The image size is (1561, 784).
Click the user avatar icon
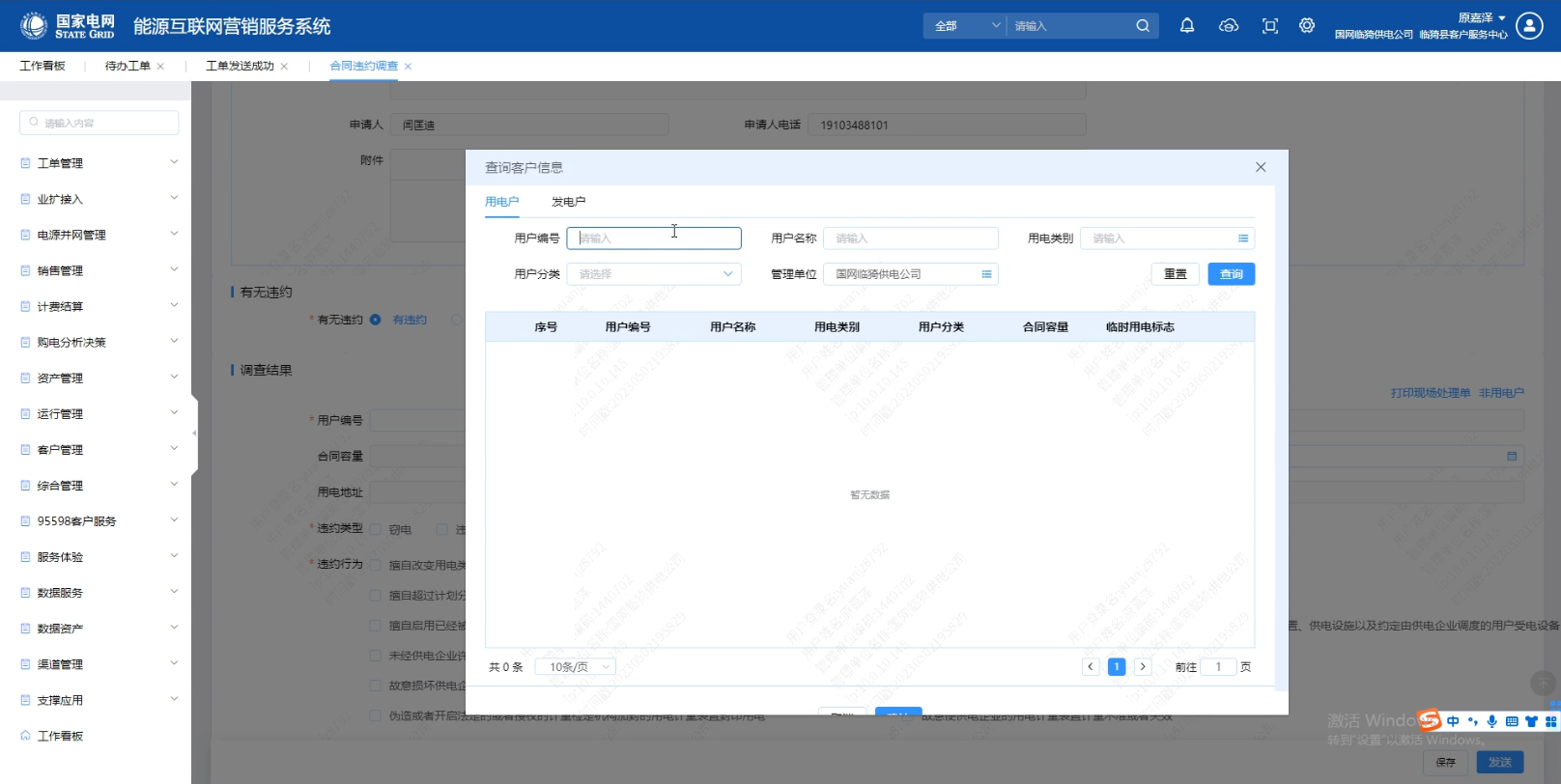(1529, 26)
